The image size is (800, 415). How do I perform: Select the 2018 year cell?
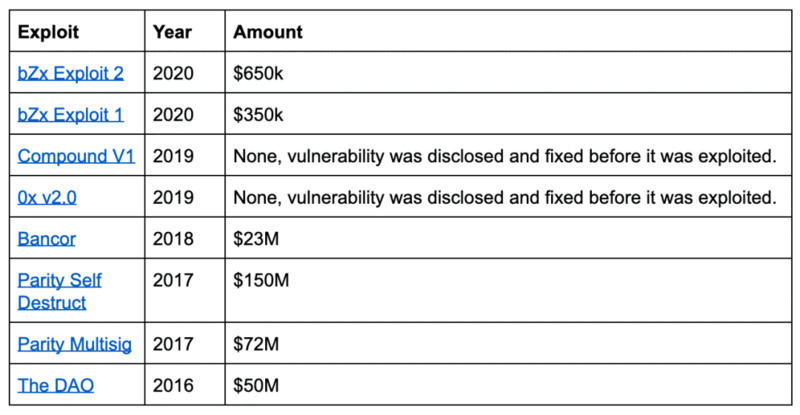[172, 239]
